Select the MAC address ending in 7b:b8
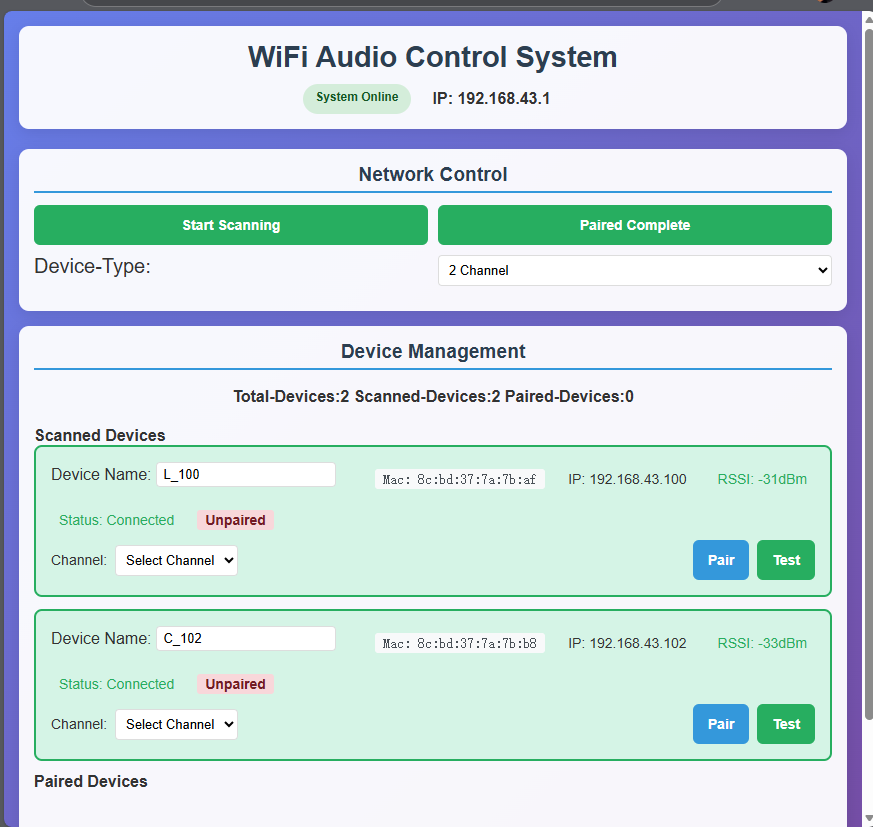The height and width of the screenshot is (827, 873). tap(459, 643)
